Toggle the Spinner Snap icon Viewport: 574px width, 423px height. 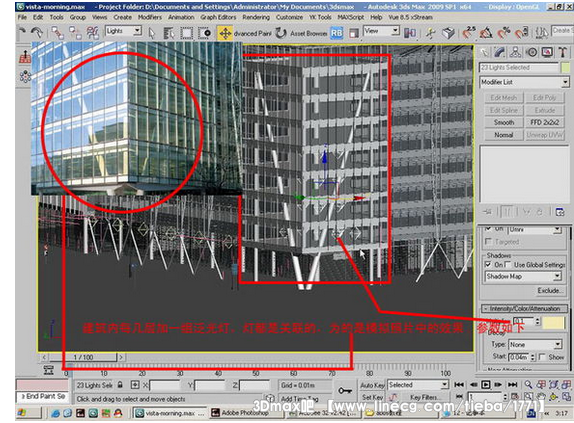coord(521,33)
